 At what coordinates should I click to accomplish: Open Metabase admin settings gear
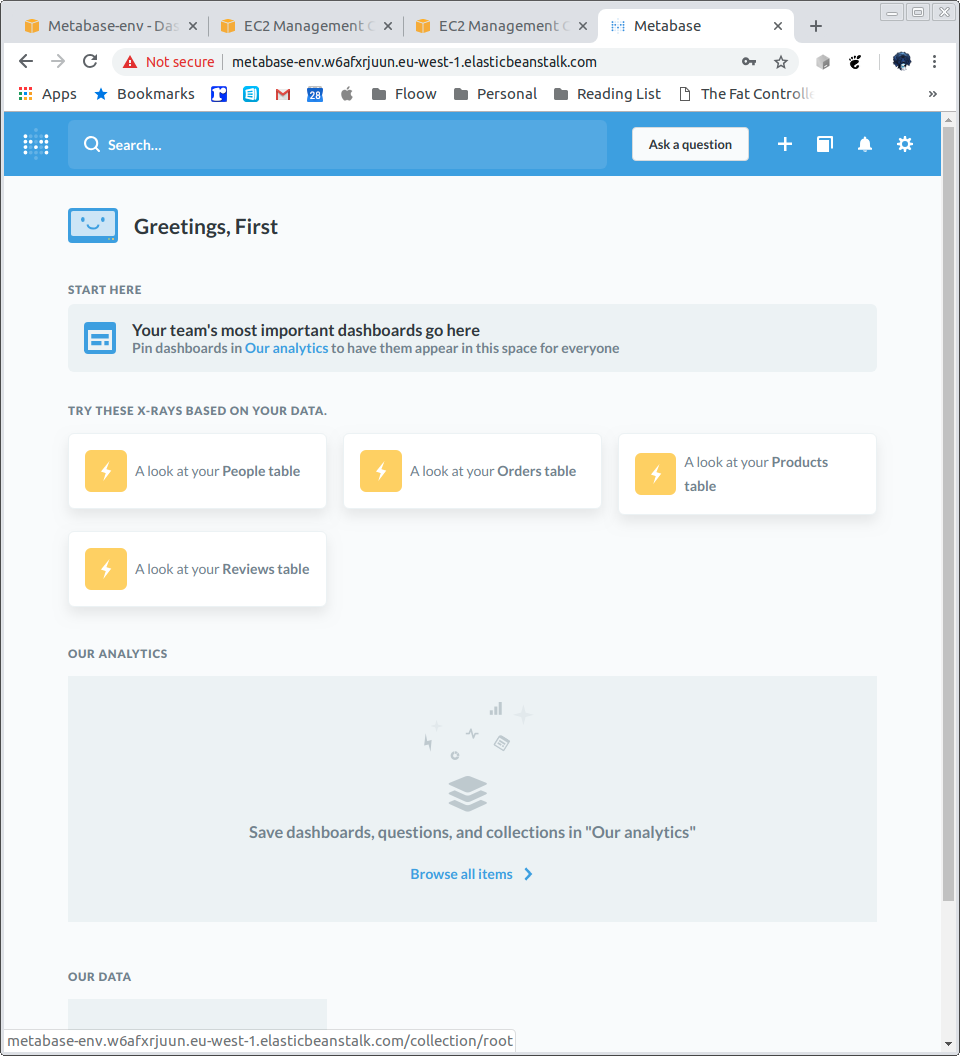coord(904,144)
